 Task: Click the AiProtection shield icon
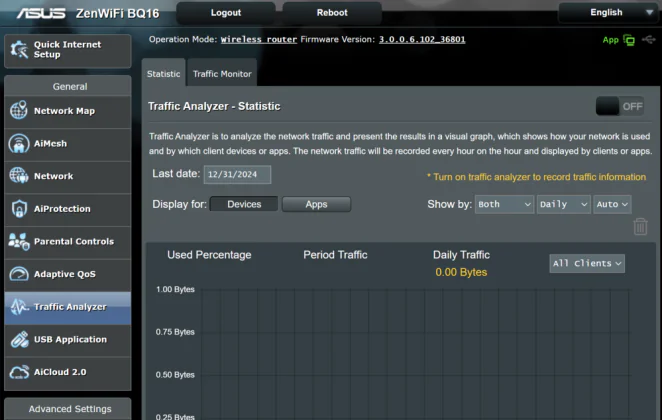click(19, 209)
